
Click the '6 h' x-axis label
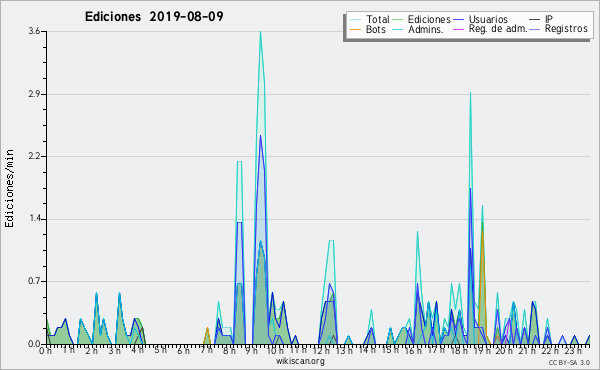183,350
